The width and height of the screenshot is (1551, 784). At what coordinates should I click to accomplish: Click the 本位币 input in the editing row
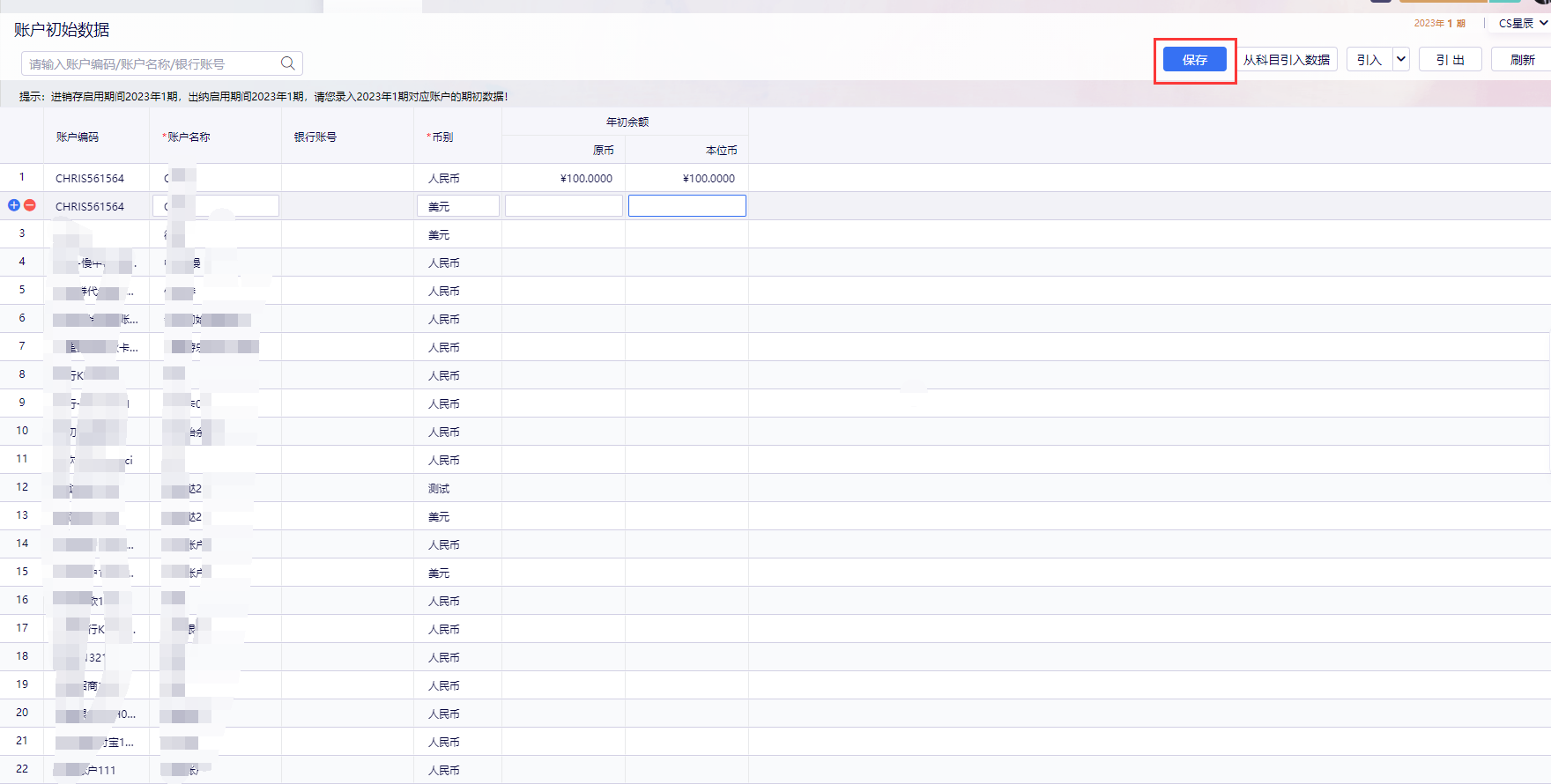687,206
